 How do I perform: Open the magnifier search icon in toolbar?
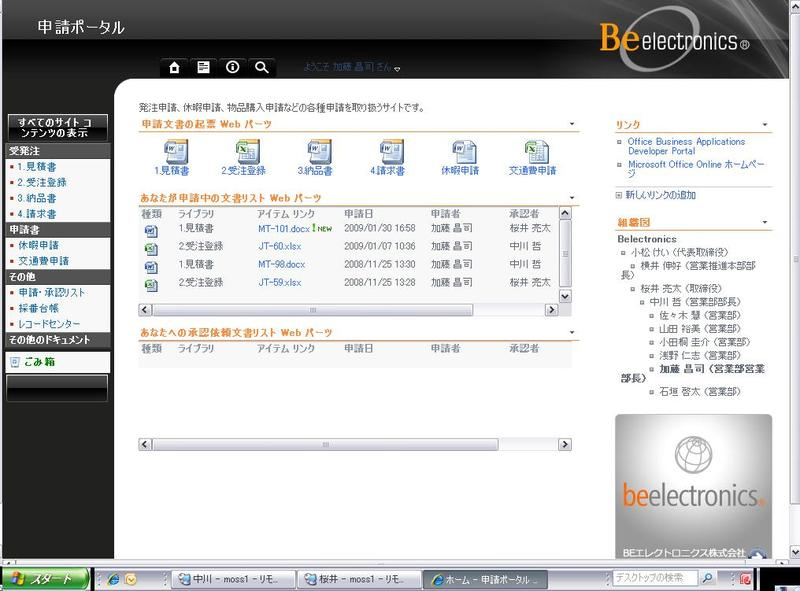point(262,67)
